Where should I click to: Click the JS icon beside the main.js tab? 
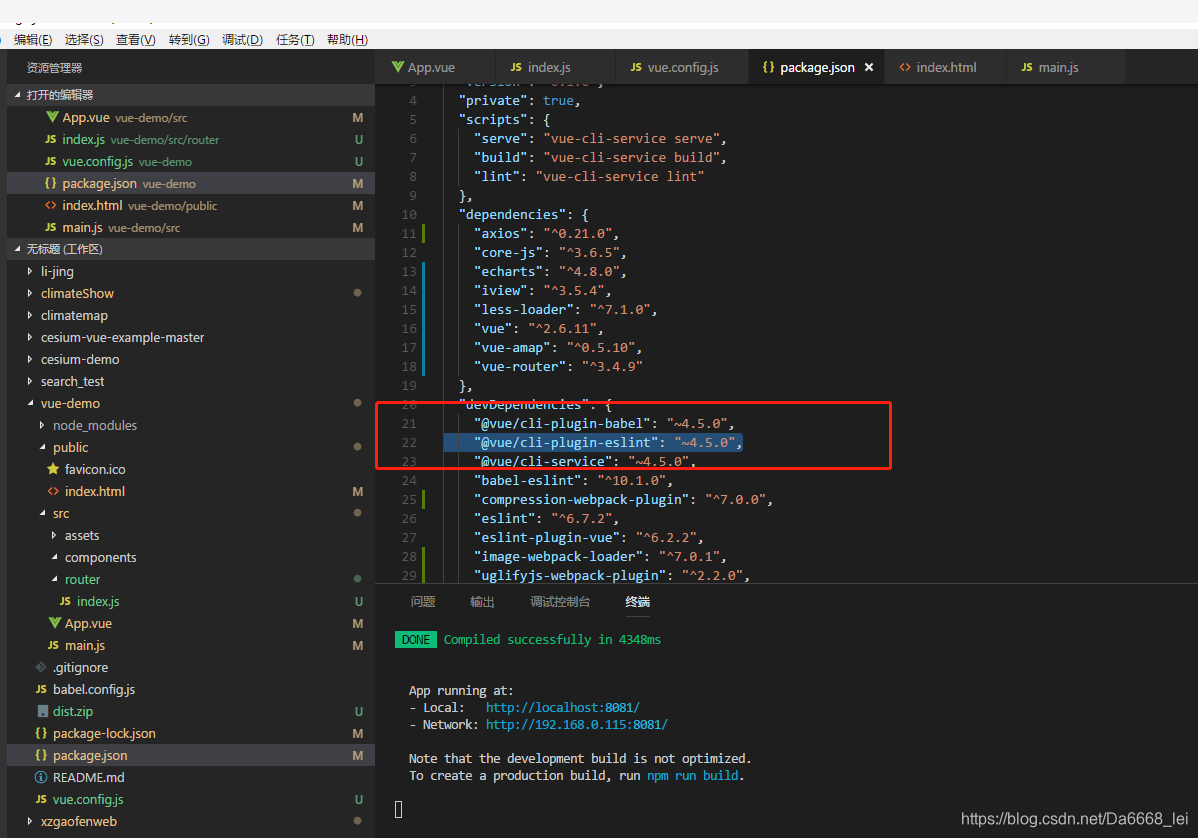pos(1025,67)
